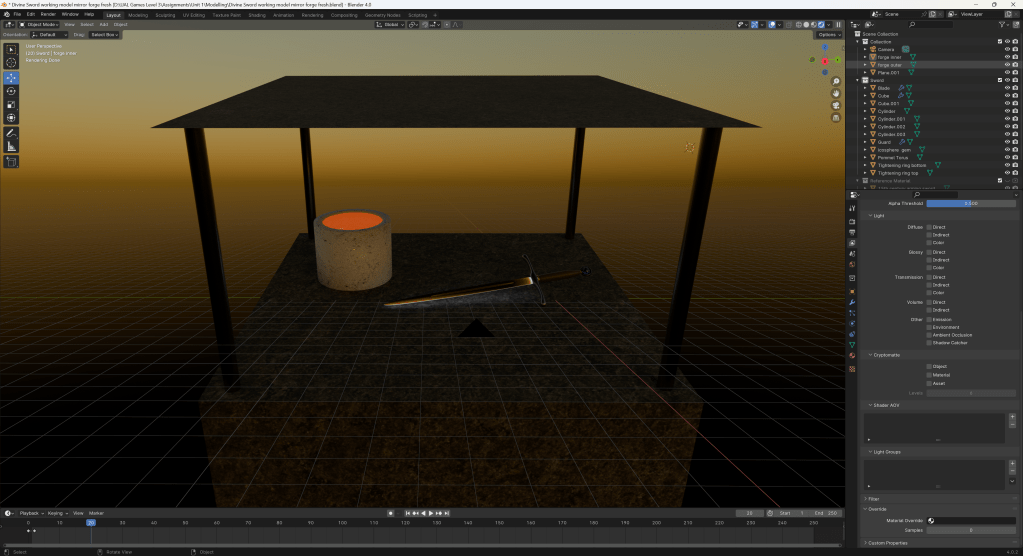Select the Move tool in toolbar

(11, 77)
